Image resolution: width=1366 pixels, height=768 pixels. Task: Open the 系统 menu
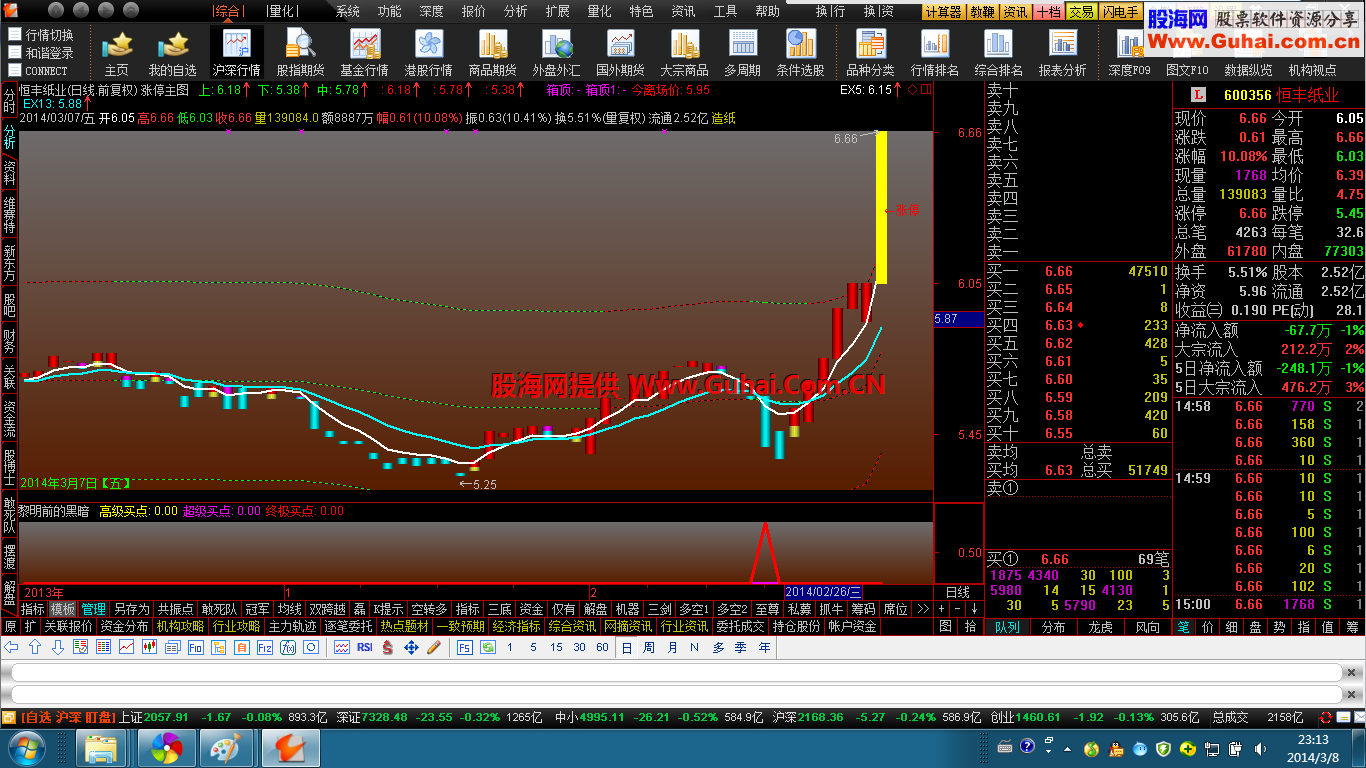coord(347,11)
